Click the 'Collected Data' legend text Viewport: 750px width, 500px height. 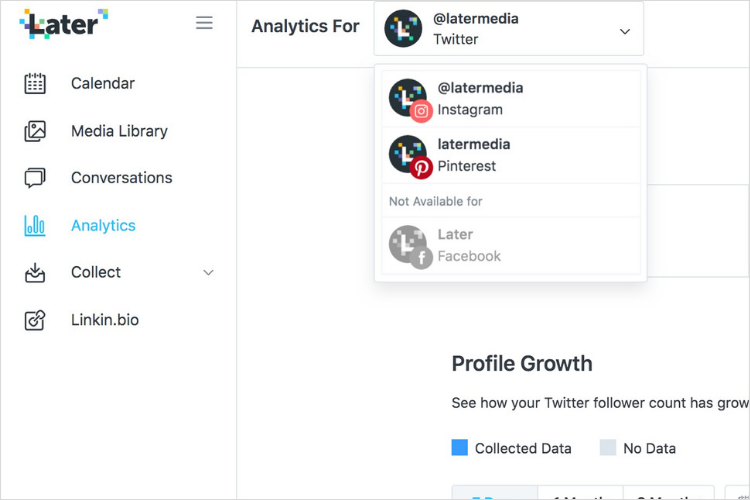523,448
